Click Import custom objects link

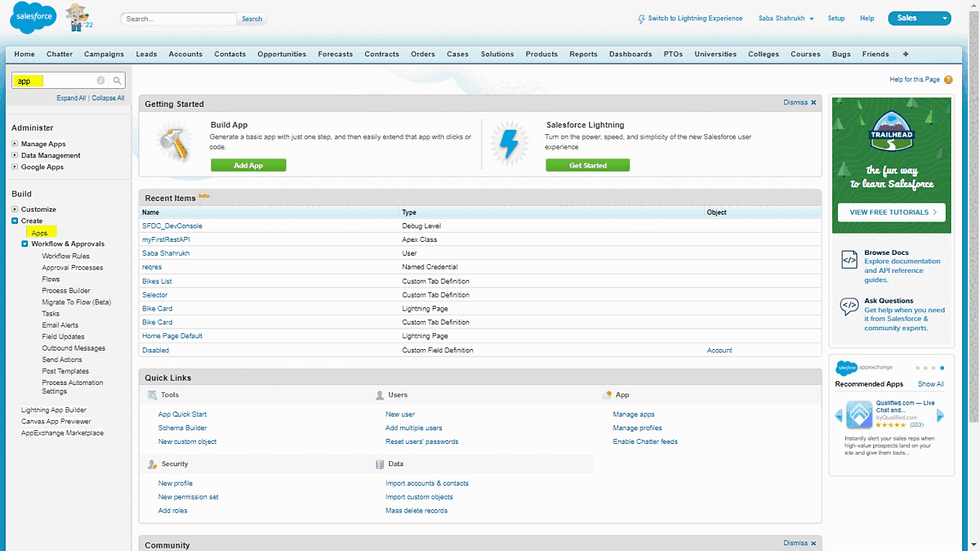point(419,497)
